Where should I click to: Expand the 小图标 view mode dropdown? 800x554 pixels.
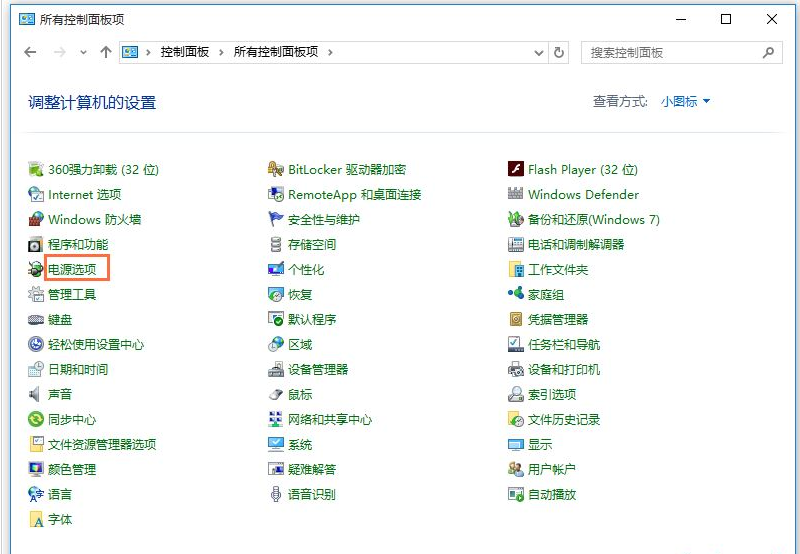click(686, 102)
